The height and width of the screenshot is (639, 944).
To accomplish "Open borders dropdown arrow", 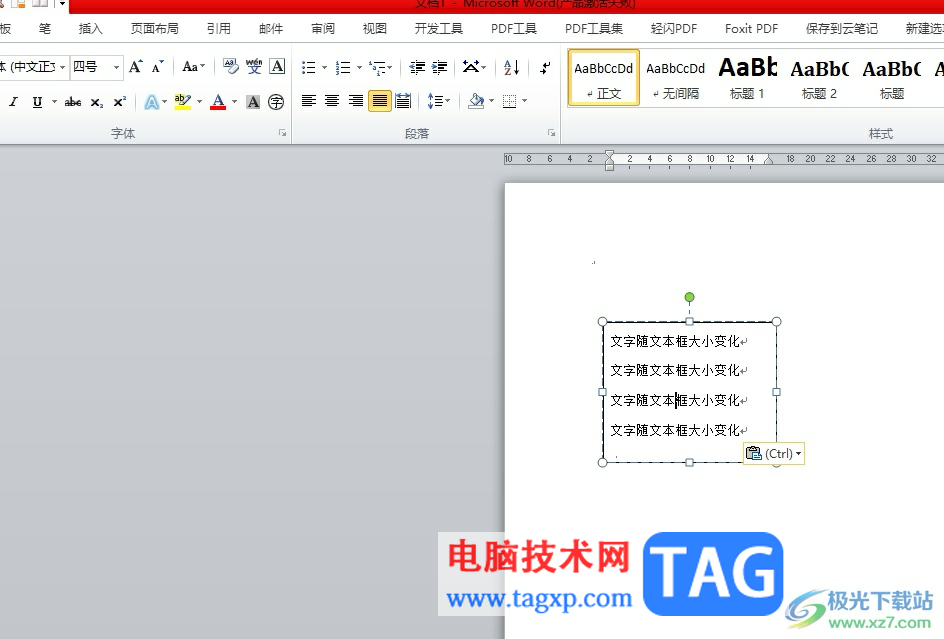I will pyautogui.click(x=525, y=101).
